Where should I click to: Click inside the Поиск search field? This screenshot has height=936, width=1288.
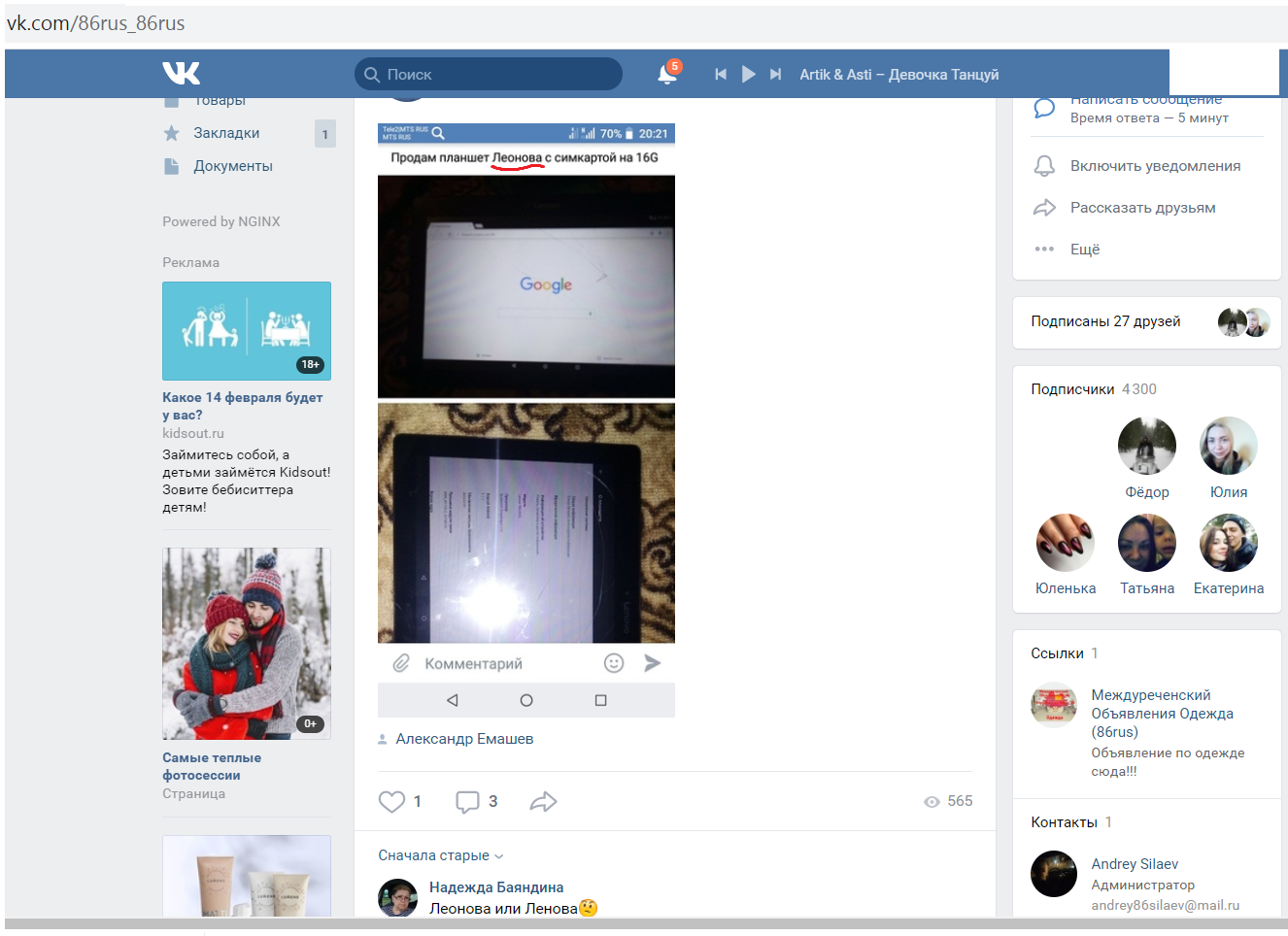495,75
